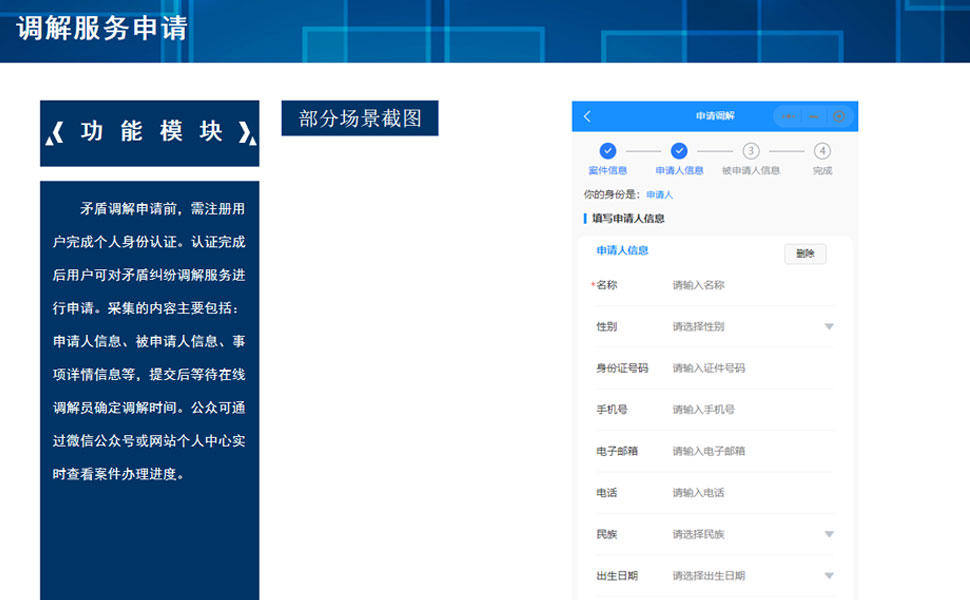Viewport: 970px width, 600px height.
Task: Click the 你的身份是 label
Action: (x=611, y=195)
